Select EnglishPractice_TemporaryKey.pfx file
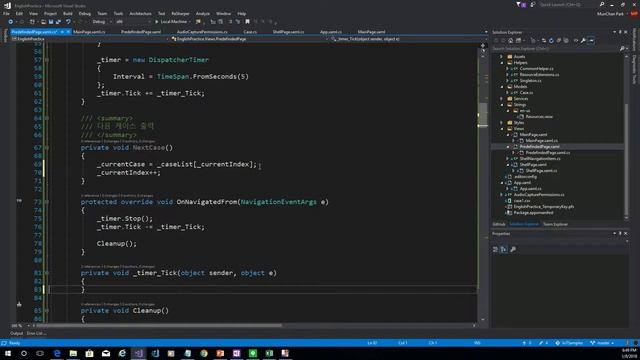640x360 pixels. (543, 207)
